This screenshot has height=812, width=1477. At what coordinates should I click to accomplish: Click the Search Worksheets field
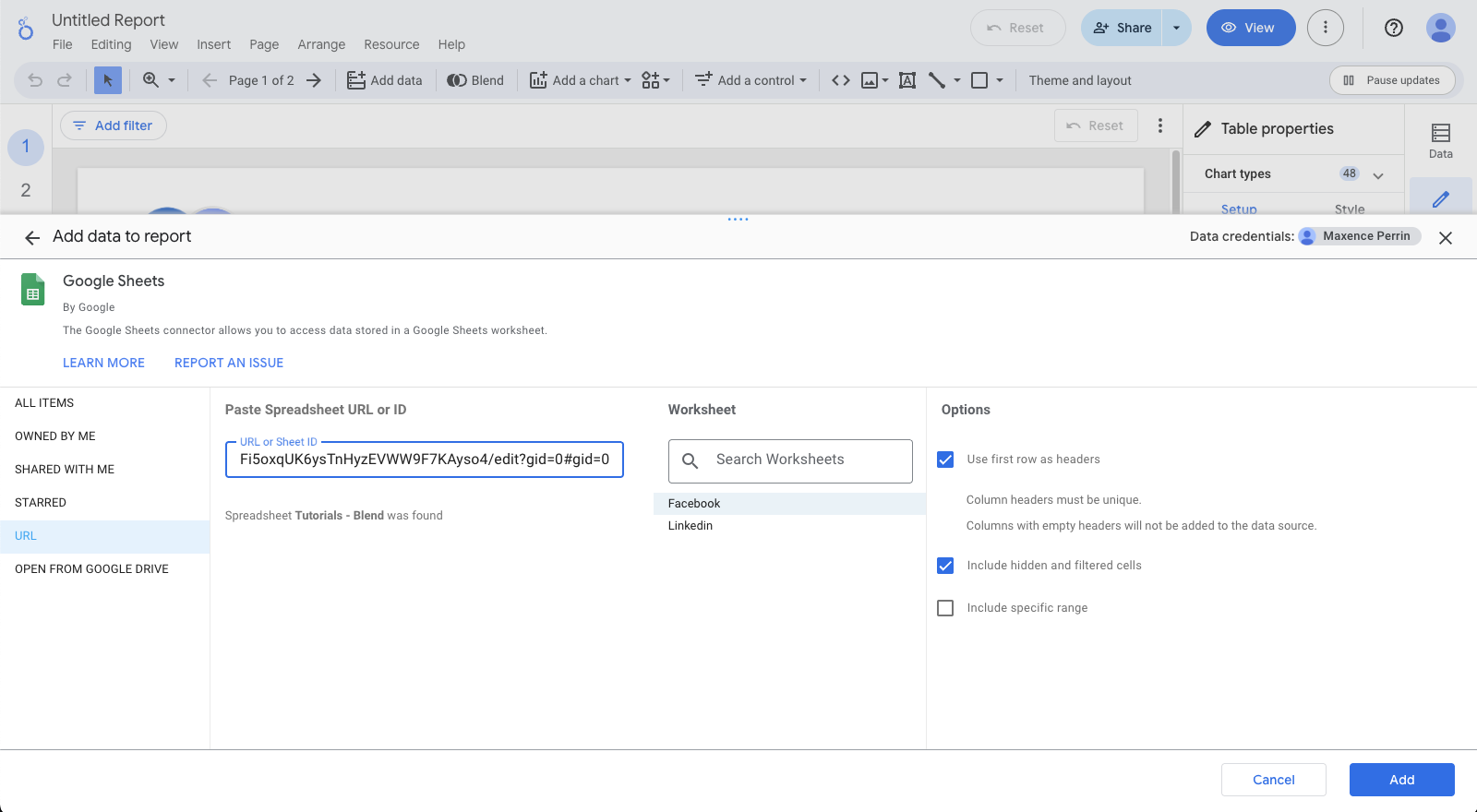pyautogui.click(x=790, y=460)
